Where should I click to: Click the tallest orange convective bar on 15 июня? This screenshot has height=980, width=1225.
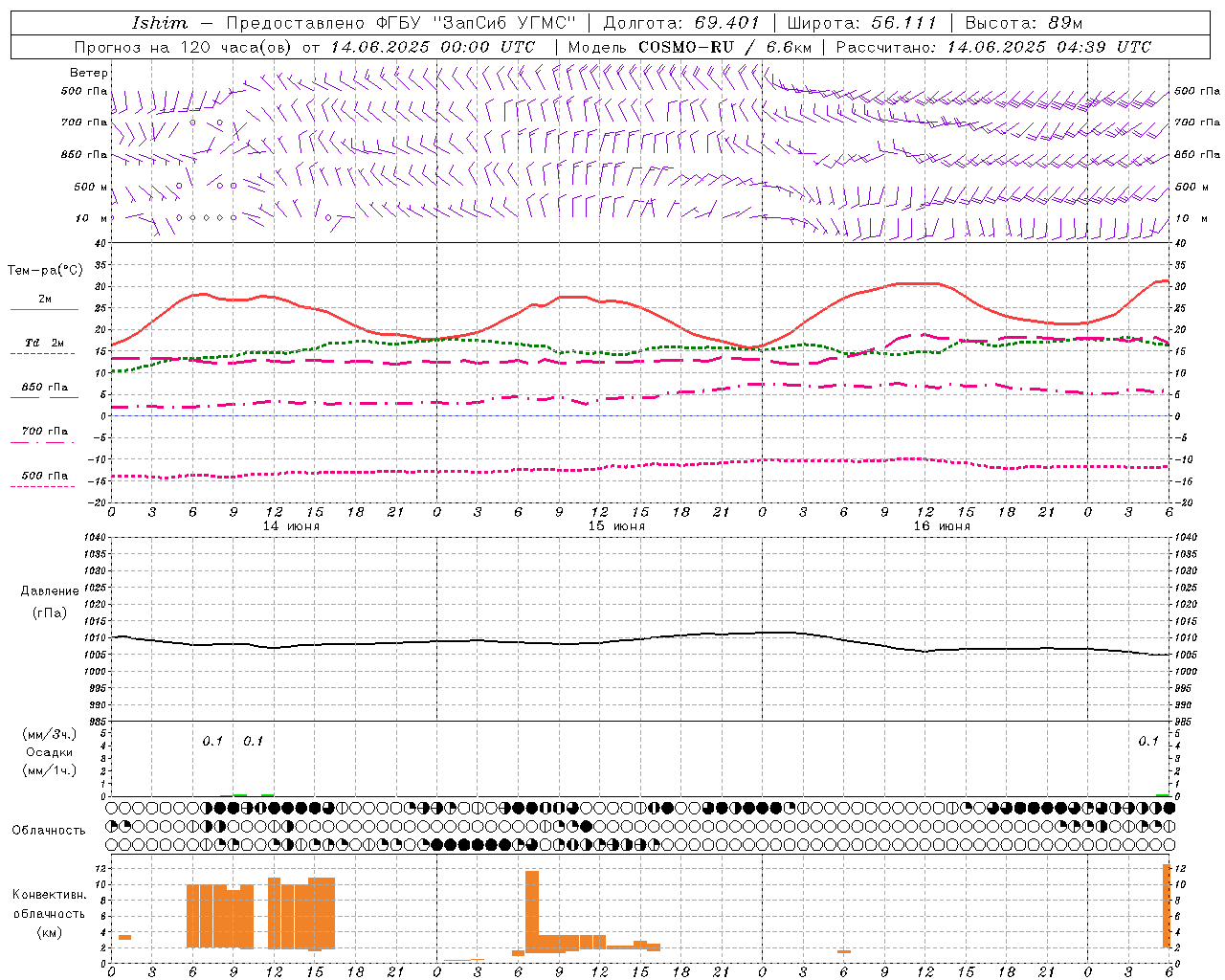coord(532,911)
